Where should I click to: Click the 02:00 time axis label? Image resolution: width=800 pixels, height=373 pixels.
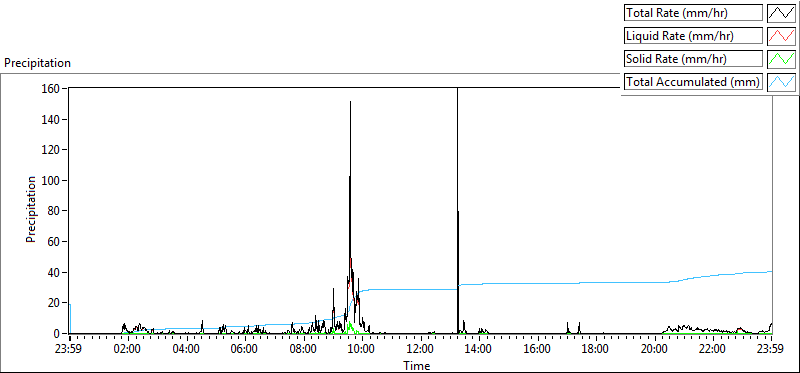[x=128, y=350]
